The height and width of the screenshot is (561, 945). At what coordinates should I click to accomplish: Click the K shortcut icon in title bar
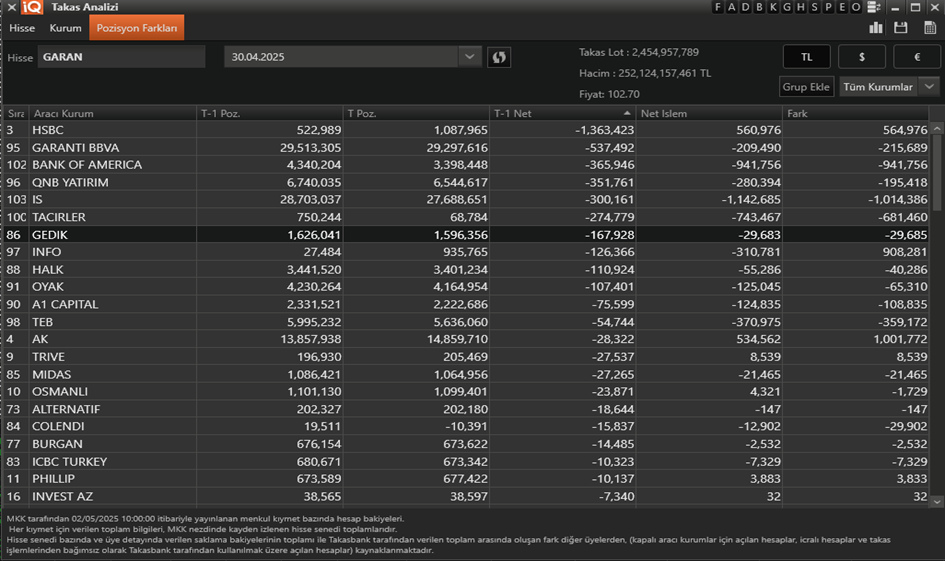(x=773, y=7)
